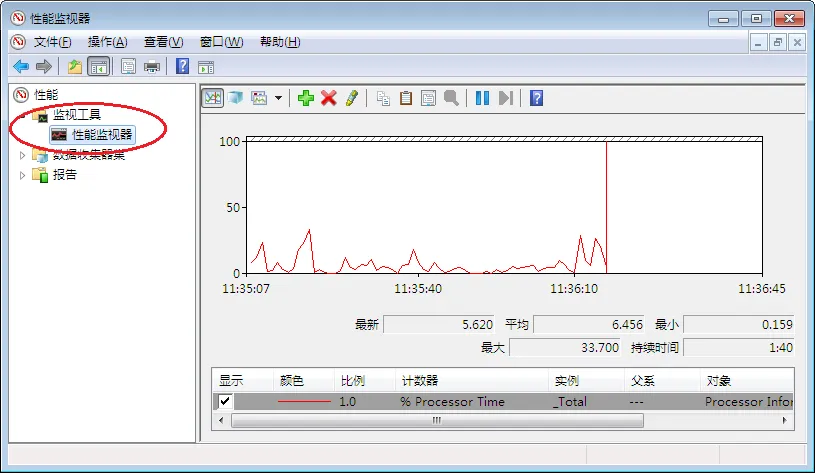Viewport: 815px width, 473px height.
Task: Click View log data cube icon
Action: pyautogui.click(x=235, y=98)
